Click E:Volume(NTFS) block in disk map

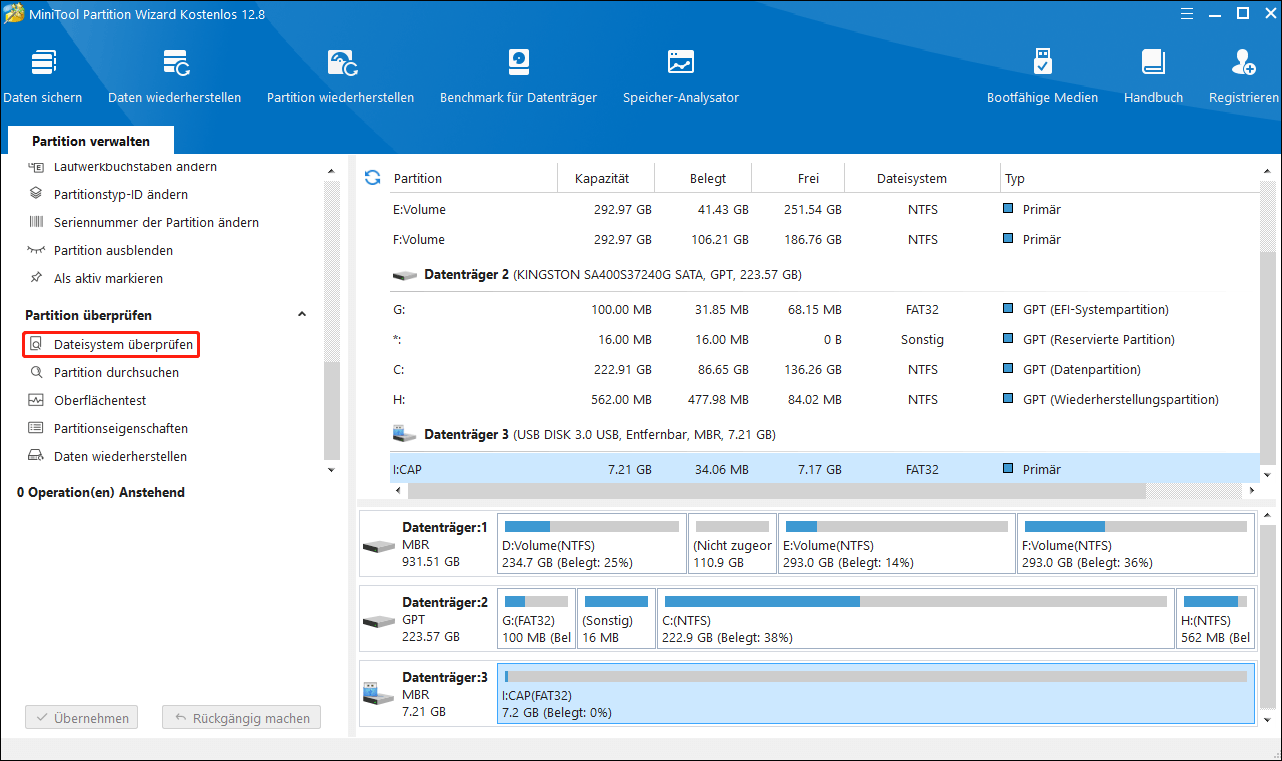(x=896, y=544)
